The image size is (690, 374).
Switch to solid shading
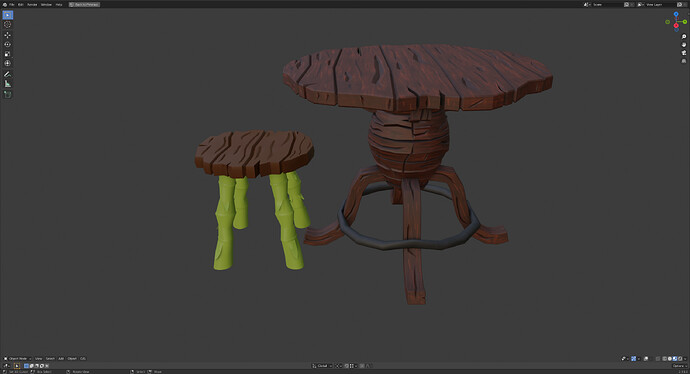pyautogui.click(x=670, y=359)
